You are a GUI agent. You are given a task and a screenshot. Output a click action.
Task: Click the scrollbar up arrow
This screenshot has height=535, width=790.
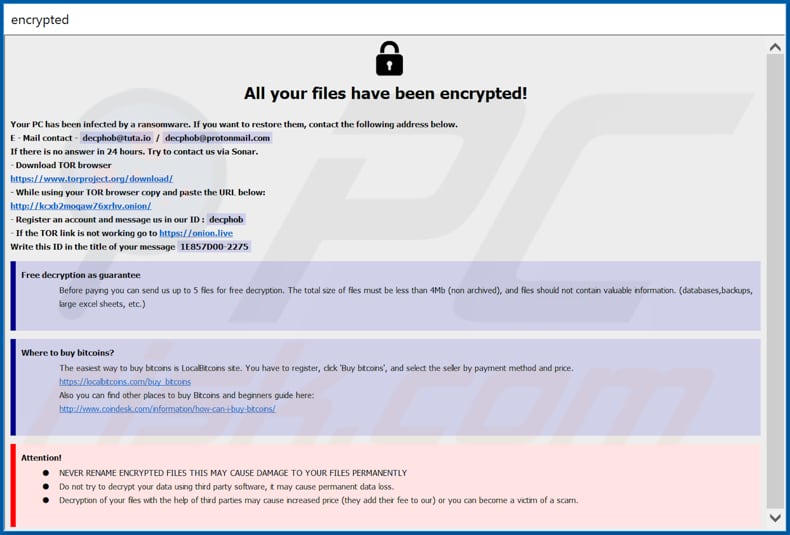775,46
